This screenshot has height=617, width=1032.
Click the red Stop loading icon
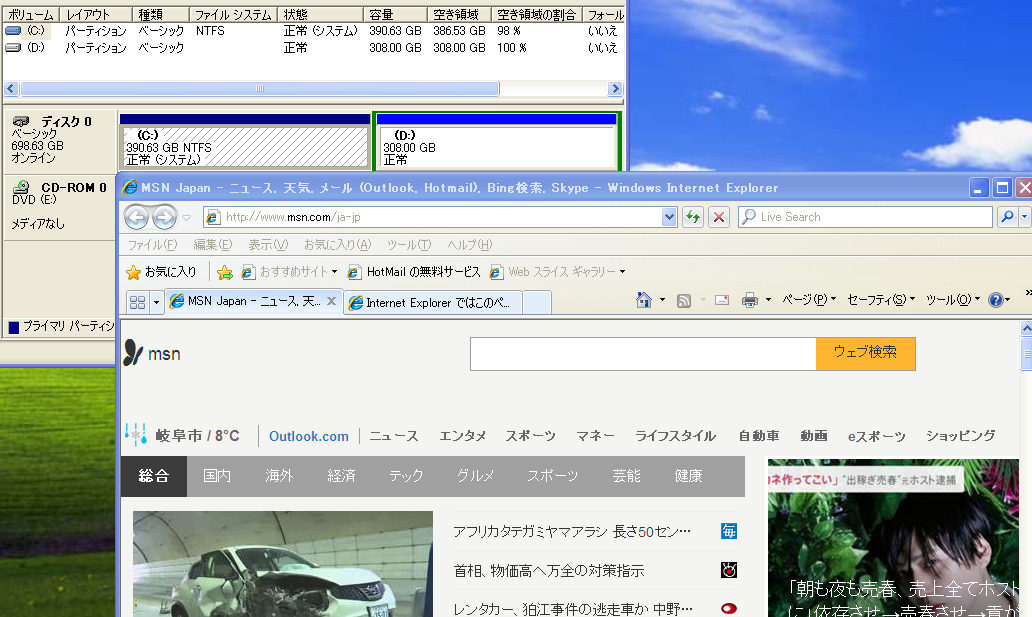pos(719,217)
